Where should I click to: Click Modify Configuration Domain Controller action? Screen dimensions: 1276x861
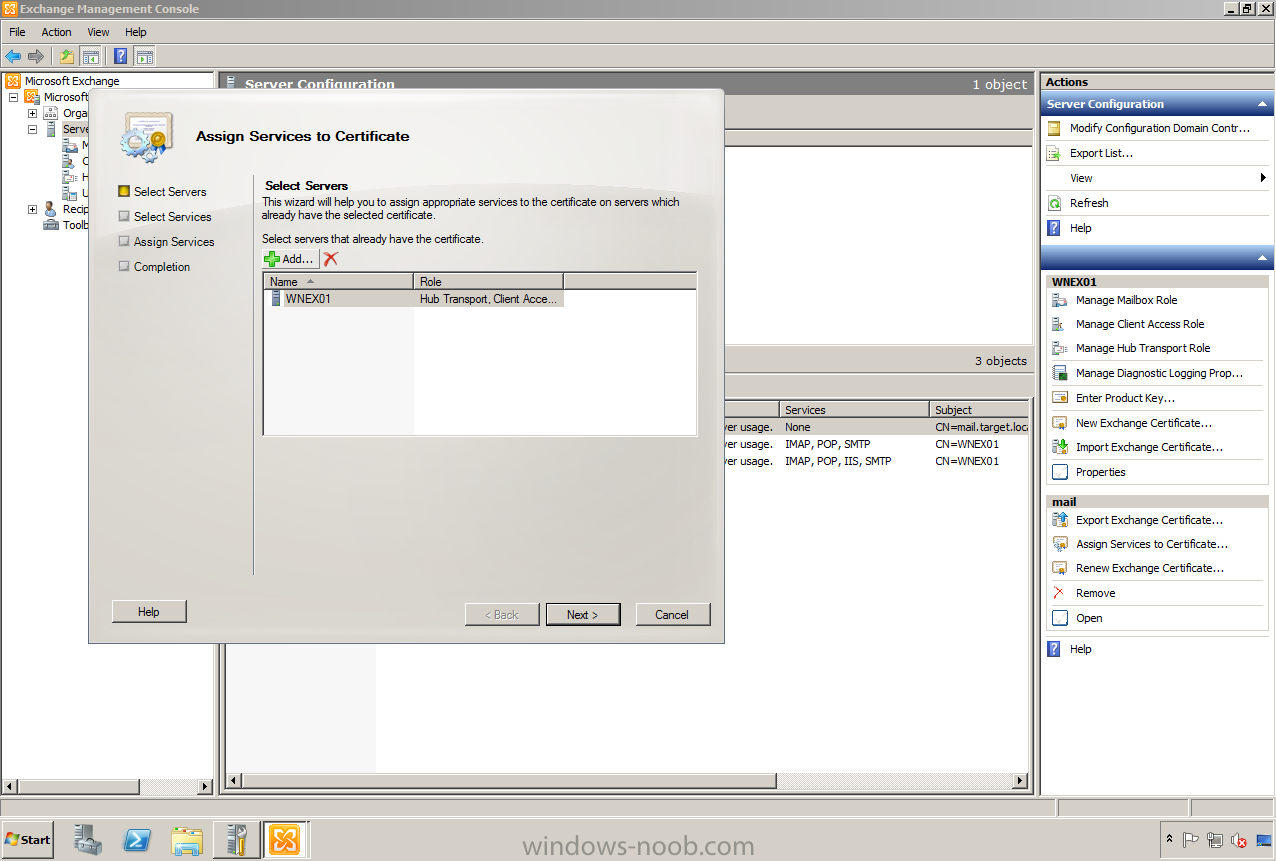pyautogui.click(x=1159, y=128)
